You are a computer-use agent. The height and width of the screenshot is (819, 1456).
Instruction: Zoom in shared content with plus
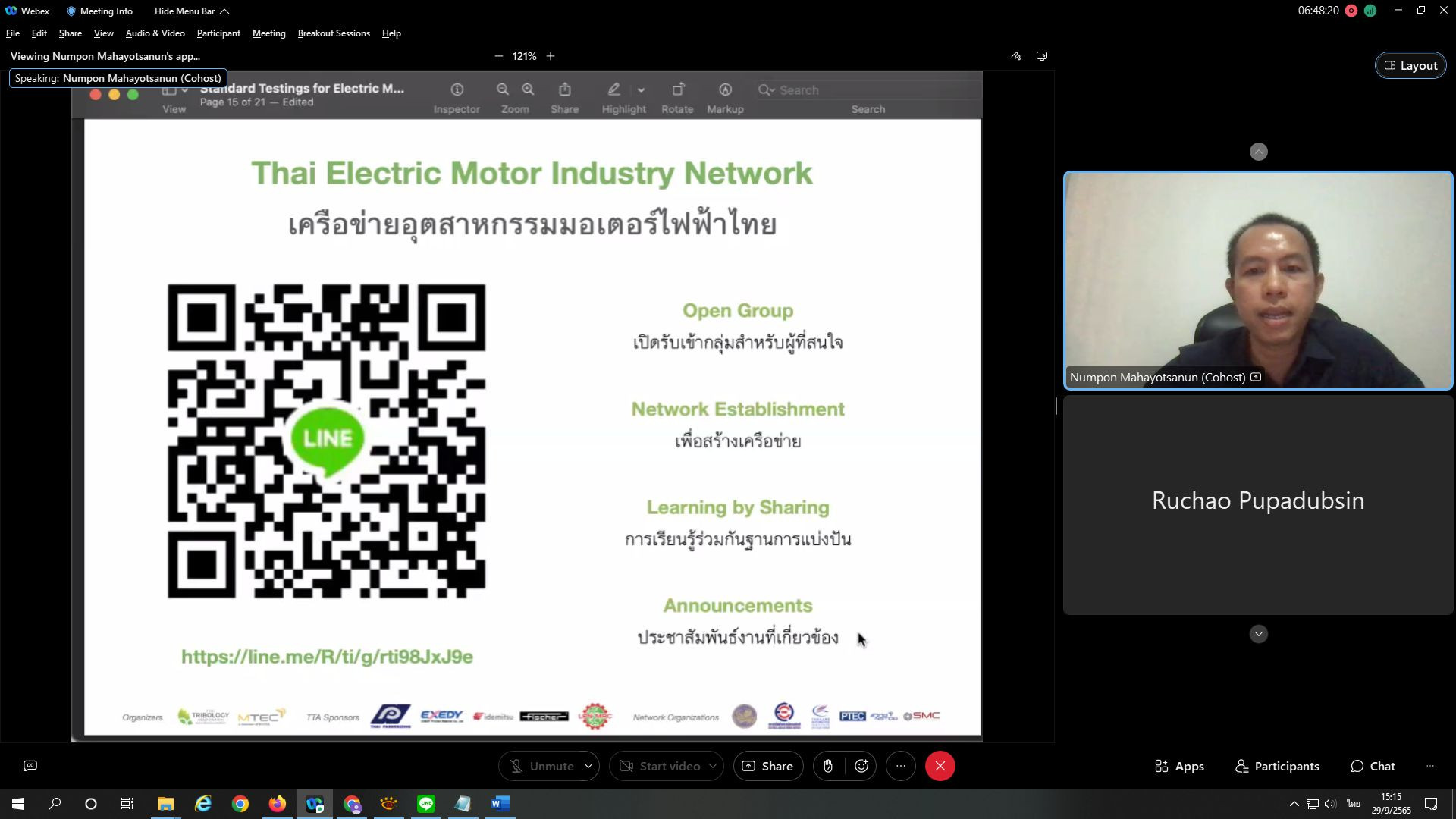point(551,56)
